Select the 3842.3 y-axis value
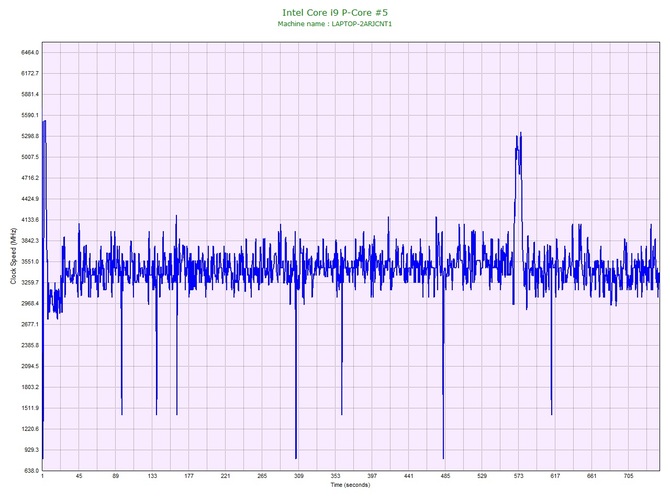The width and height of the screenshot is (670, 502). 30,241
